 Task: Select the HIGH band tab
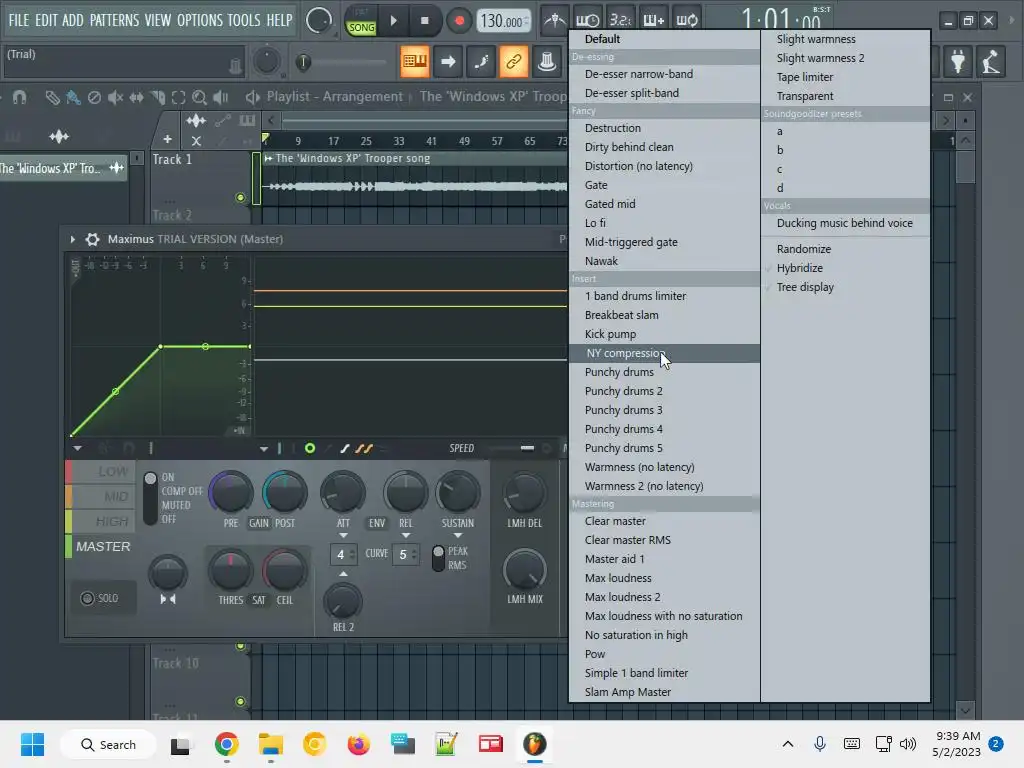tap(99, 521)
